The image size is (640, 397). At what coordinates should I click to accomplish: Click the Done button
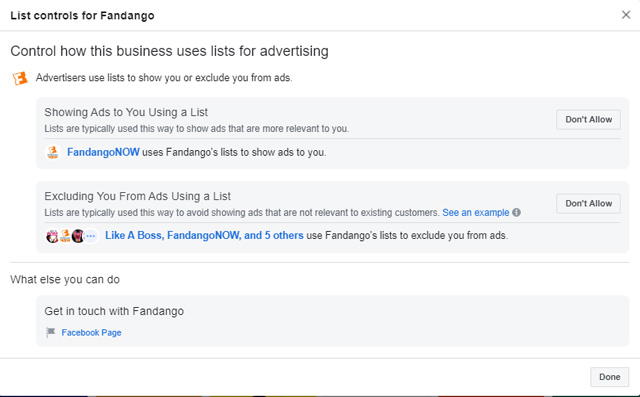(x=609, y=377)
